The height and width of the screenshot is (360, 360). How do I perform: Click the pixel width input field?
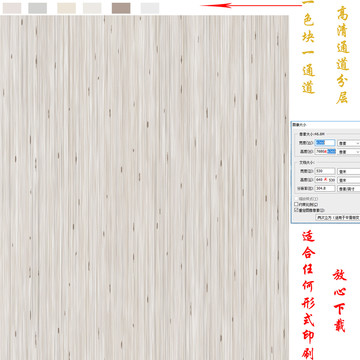pyautogui.click(x=325, y=143)
